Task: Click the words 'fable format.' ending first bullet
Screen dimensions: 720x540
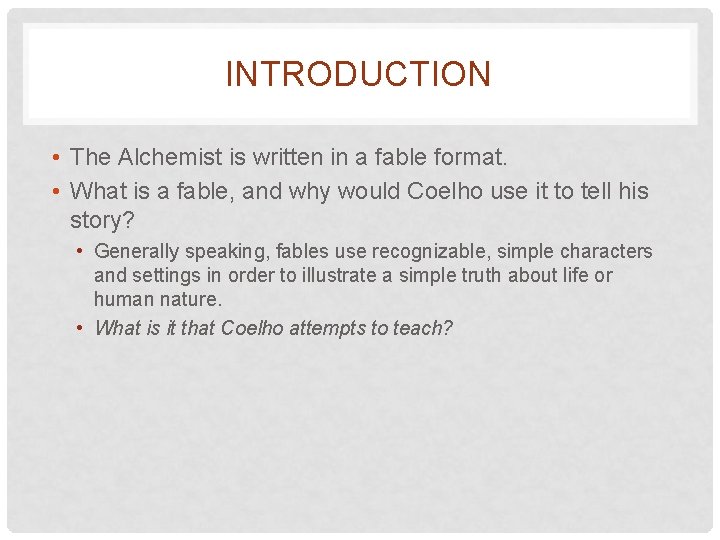Action: 441,157
